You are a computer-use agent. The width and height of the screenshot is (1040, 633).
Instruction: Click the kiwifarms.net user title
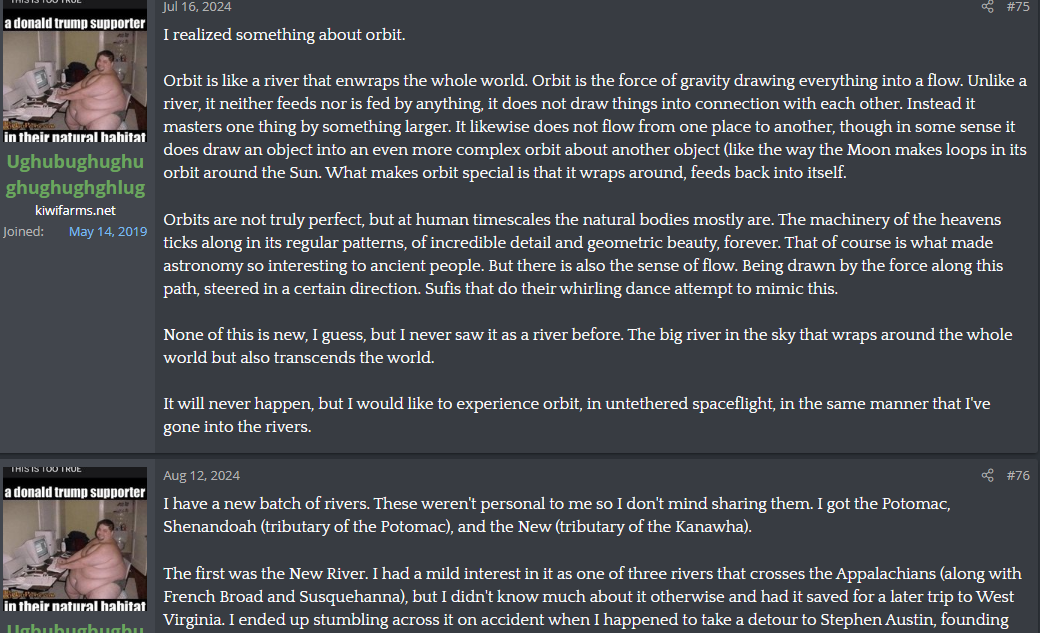point(75,210)
